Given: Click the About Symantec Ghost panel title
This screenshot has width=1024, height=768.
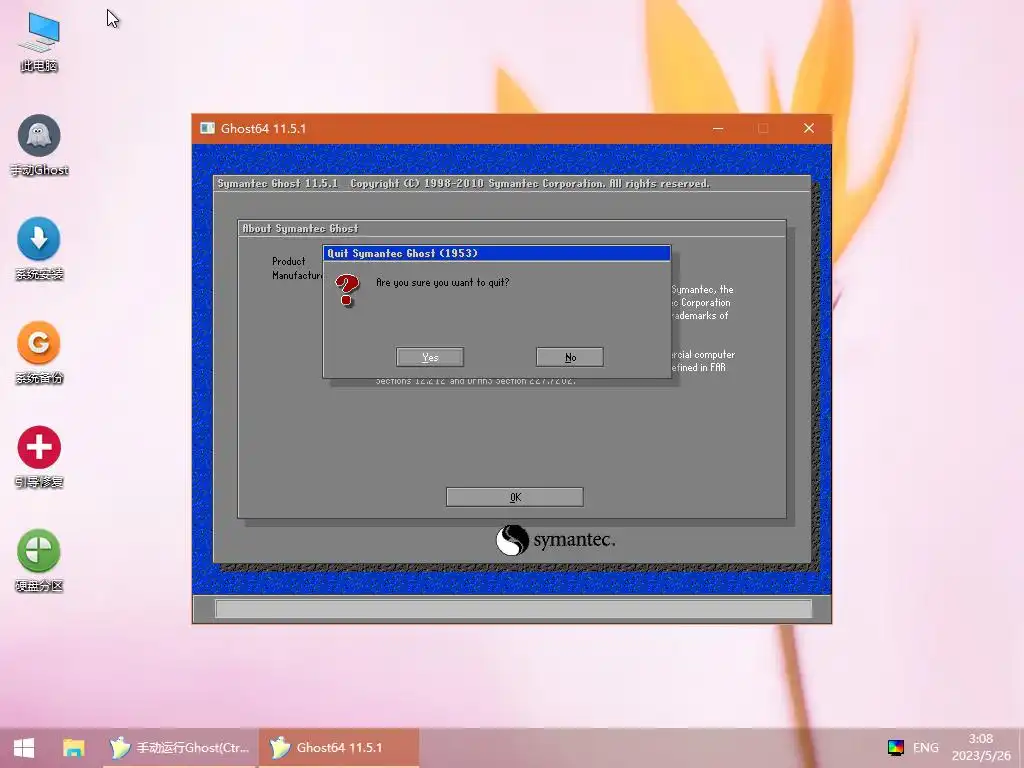Looking at the screenshot, I should (300, 229).
